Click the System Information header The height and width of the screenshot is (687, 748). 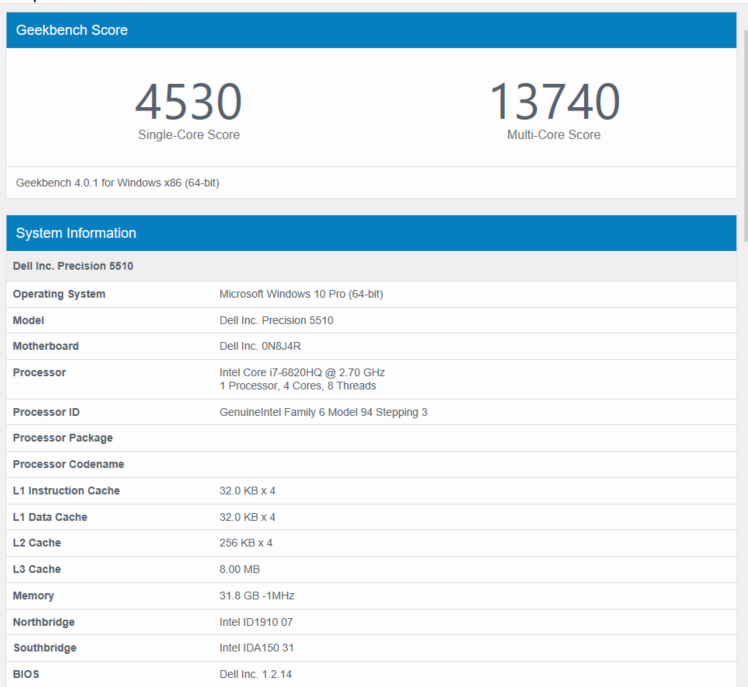tap(371, 233)
